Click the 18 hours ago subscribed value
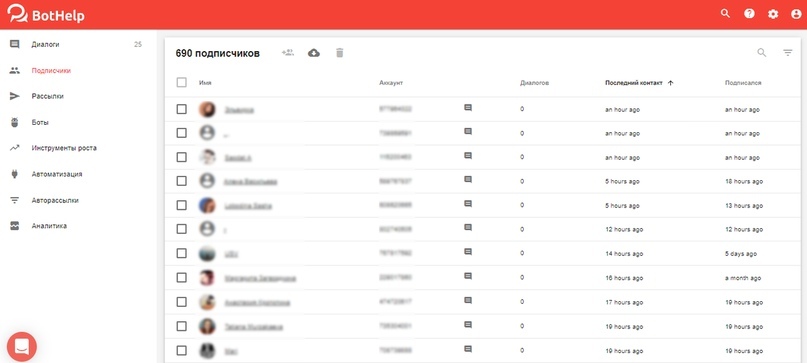The width and height of the screenshot is (807, 363). tap(744, 182)
